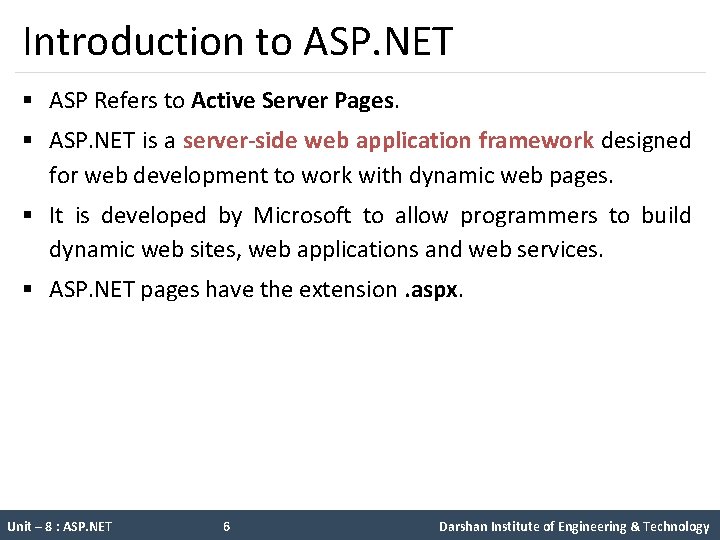The image size is (720, 540).
Task: Click "ASP.NET pages have the extension" text
Action: [223, 290]
